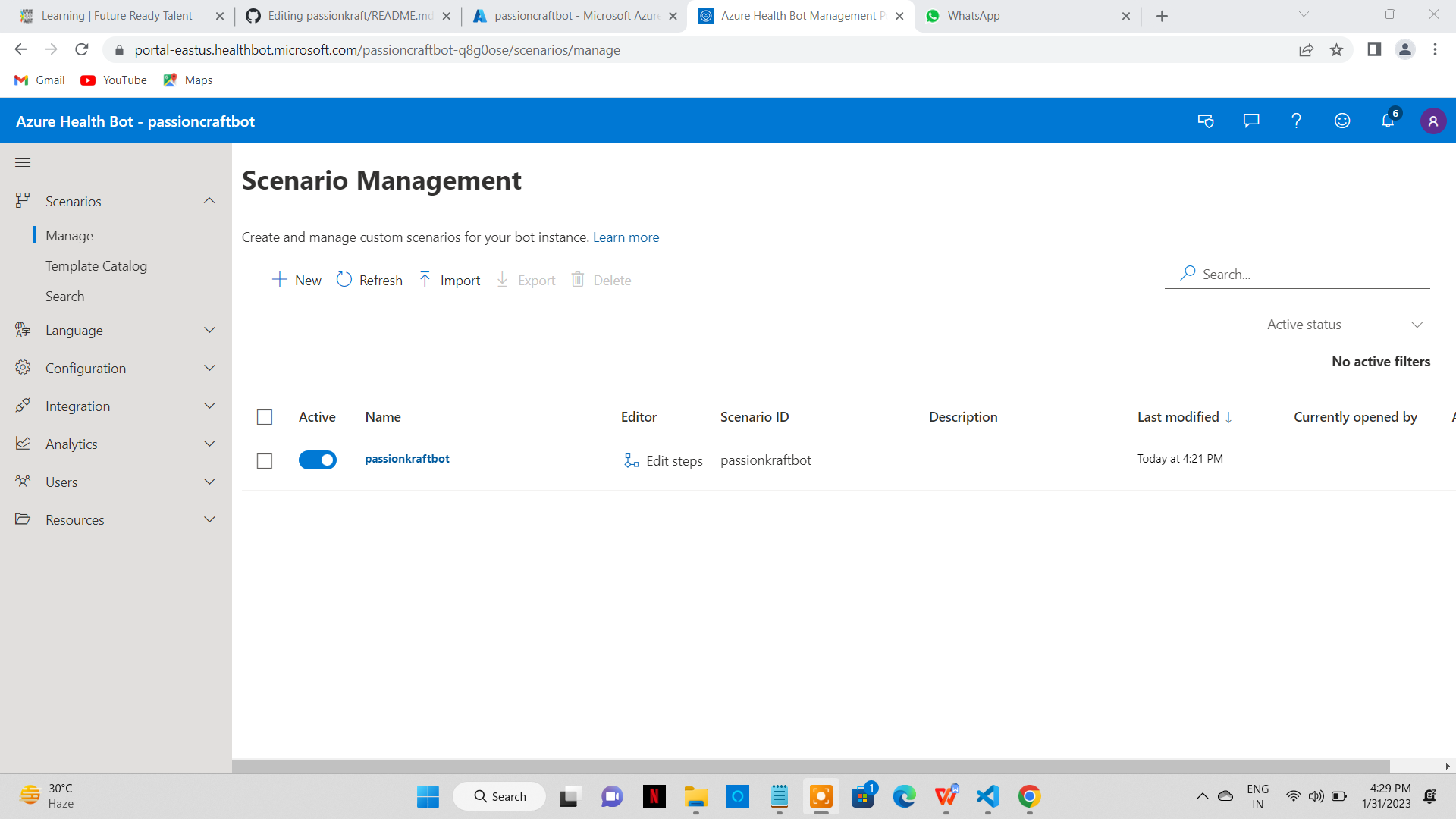This screenshot has width=1456, height=819.
Task: Check the passionkraftbot row checkbox
Action: point(264,460)
